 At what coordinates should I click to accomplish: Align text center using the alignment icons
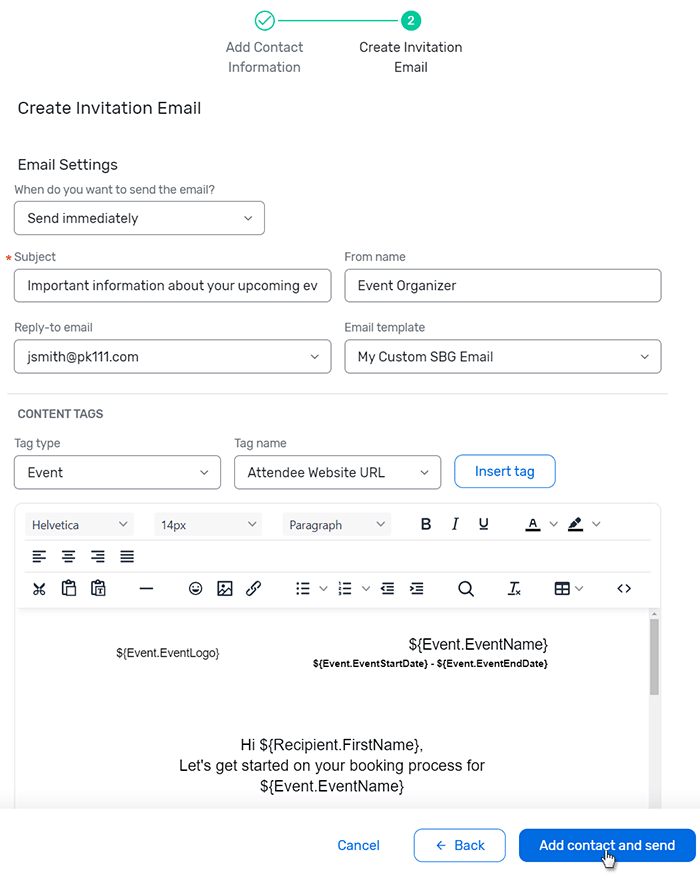pyautogui.click(x=70, y=556)
